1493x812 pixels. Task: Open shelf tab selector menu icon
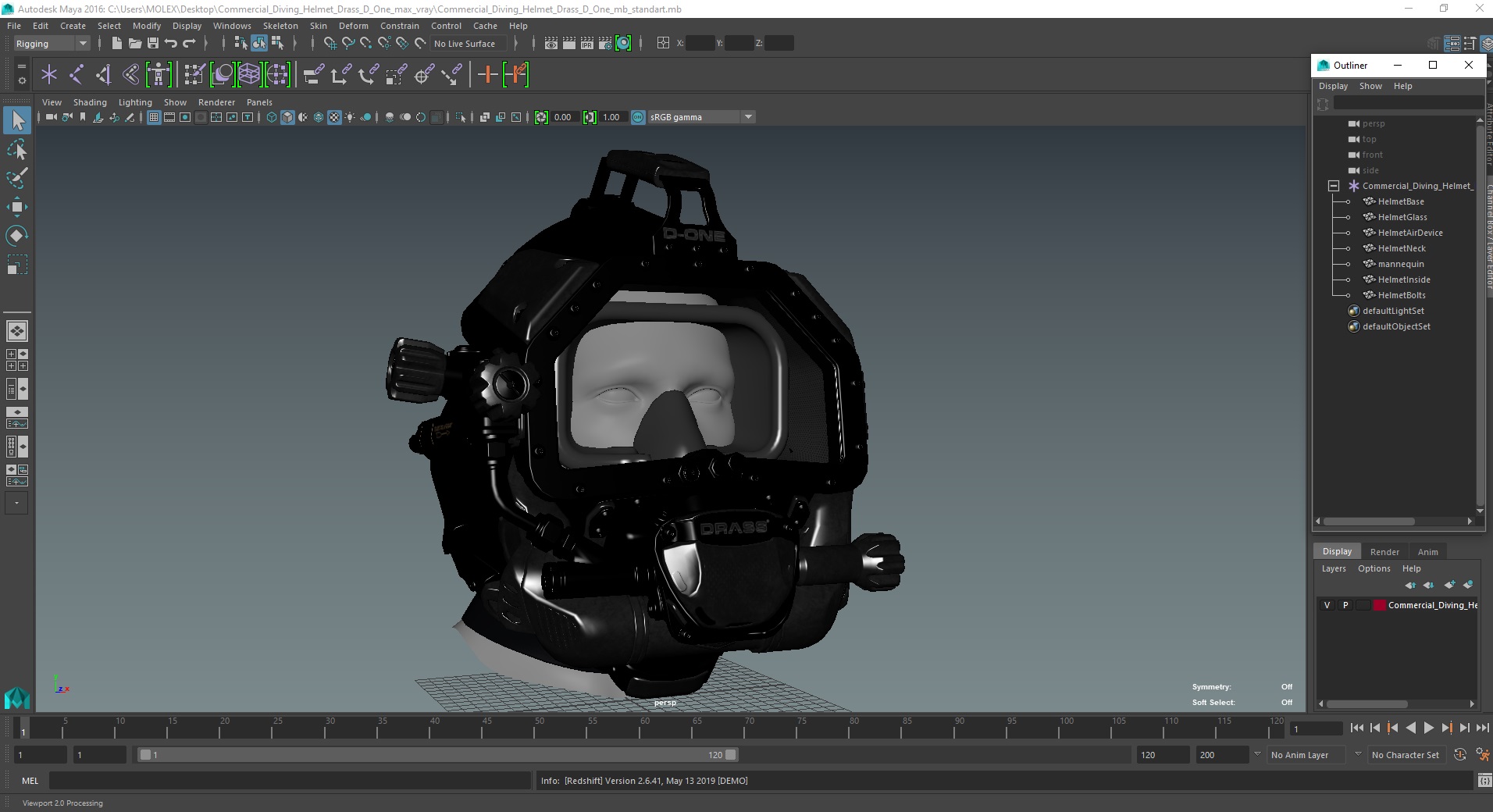(21, 67)
